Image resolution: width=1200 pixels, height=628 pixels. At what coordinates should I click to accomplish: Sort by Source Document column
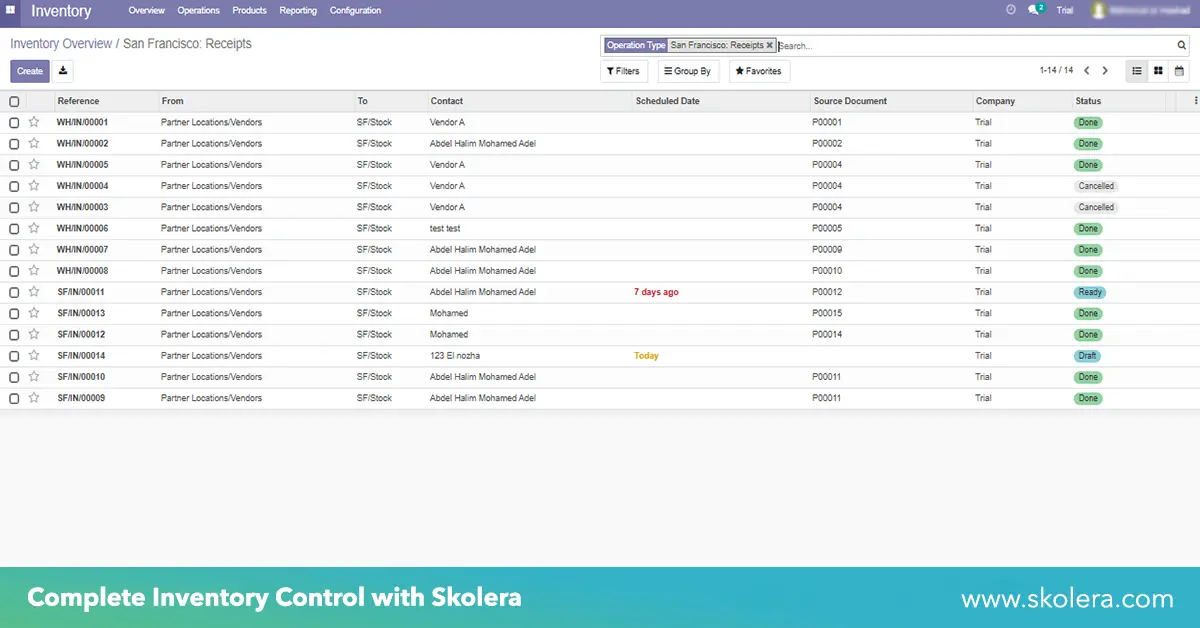850,101
